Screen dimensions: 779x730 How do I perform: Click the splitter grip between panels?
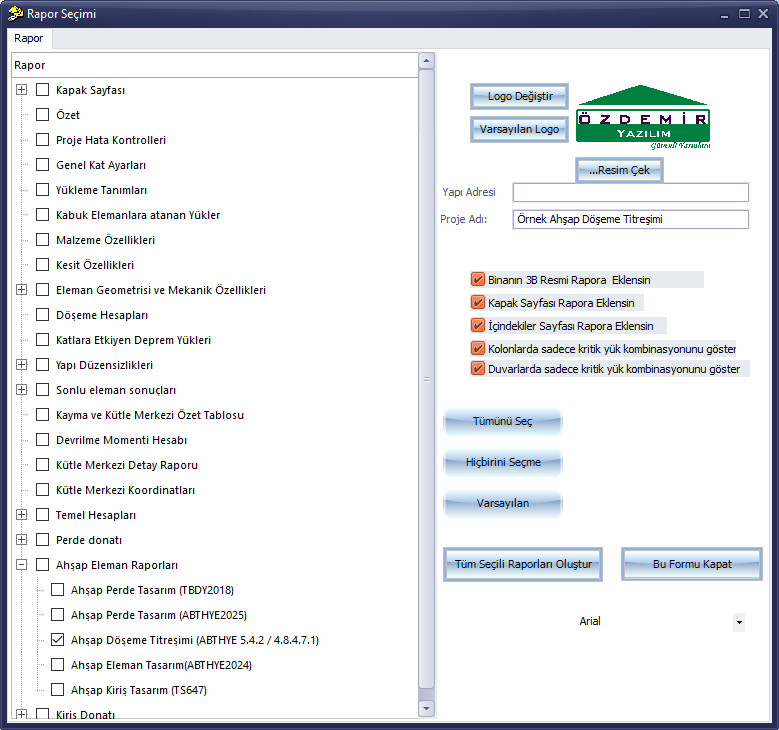426,379
